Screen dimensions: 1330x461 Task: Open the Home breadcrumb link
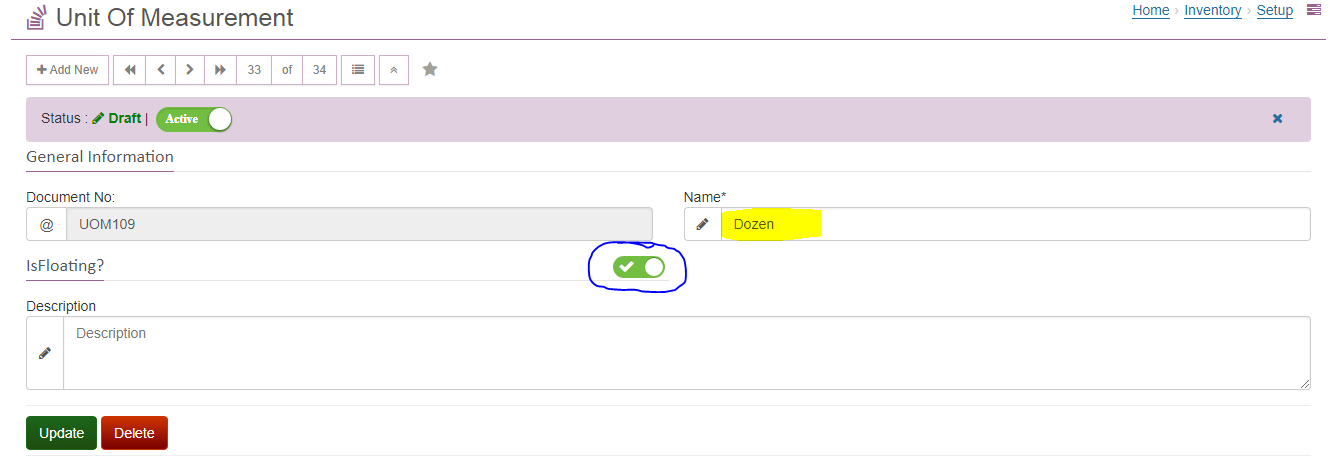point(1151,10)
